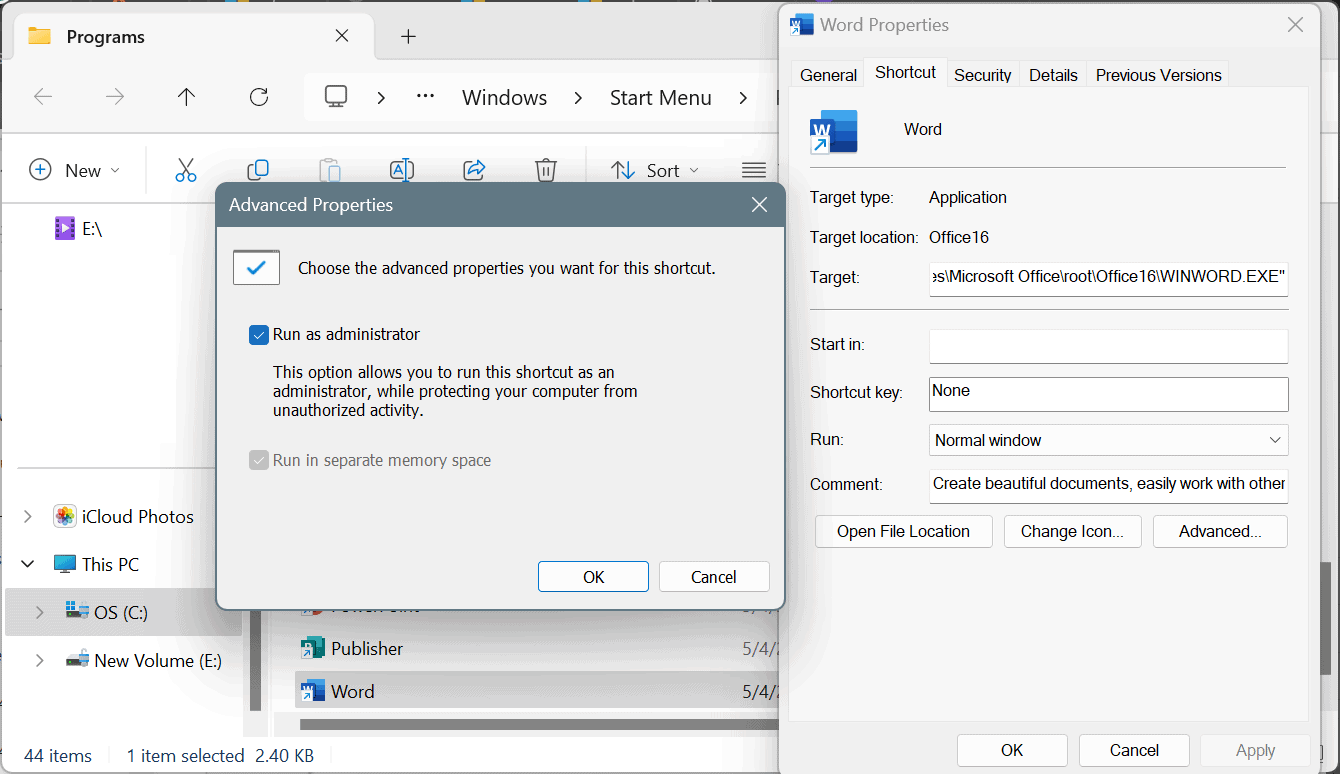Click the Paste clipboard icon
Image resolution: width=1340 pixels, height=774 pixels.
click(330, 170)
